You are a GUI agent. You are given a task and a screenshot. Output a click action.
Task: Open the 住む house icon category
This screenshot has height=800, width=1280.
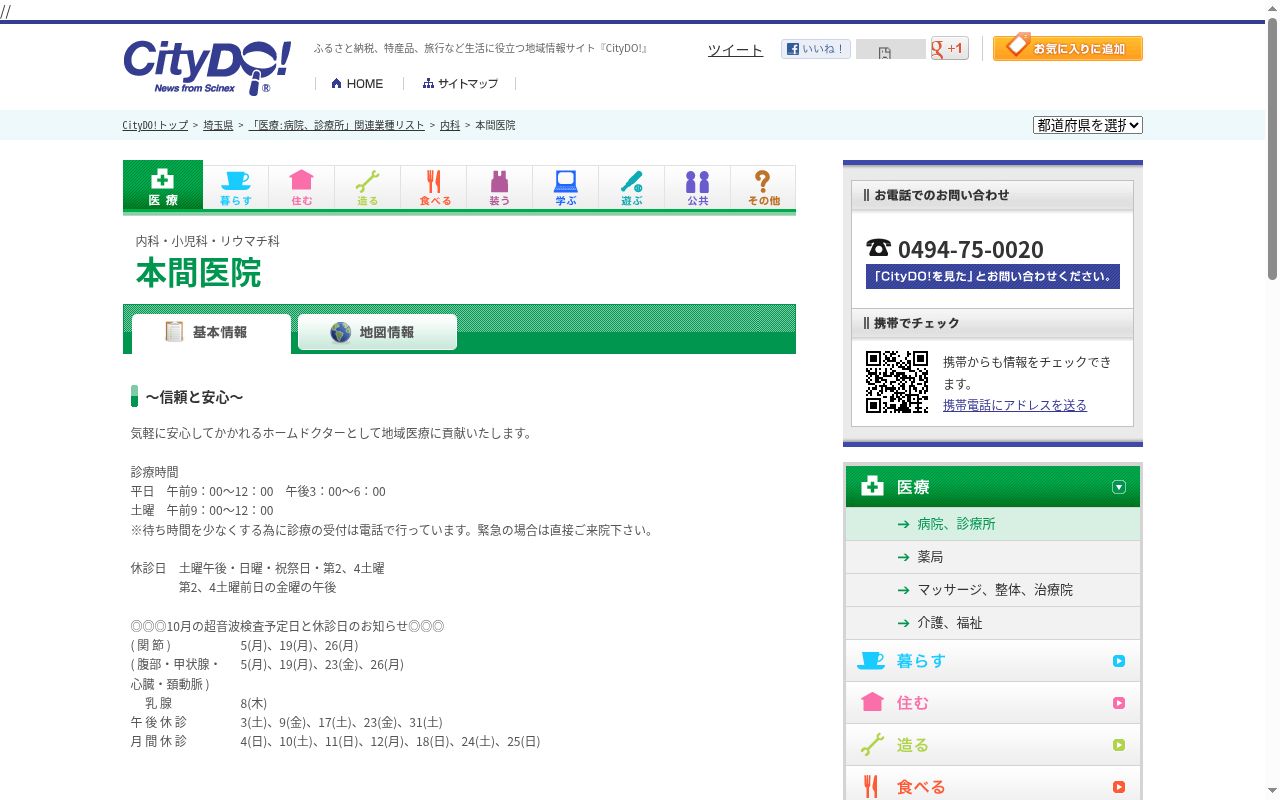301,188
